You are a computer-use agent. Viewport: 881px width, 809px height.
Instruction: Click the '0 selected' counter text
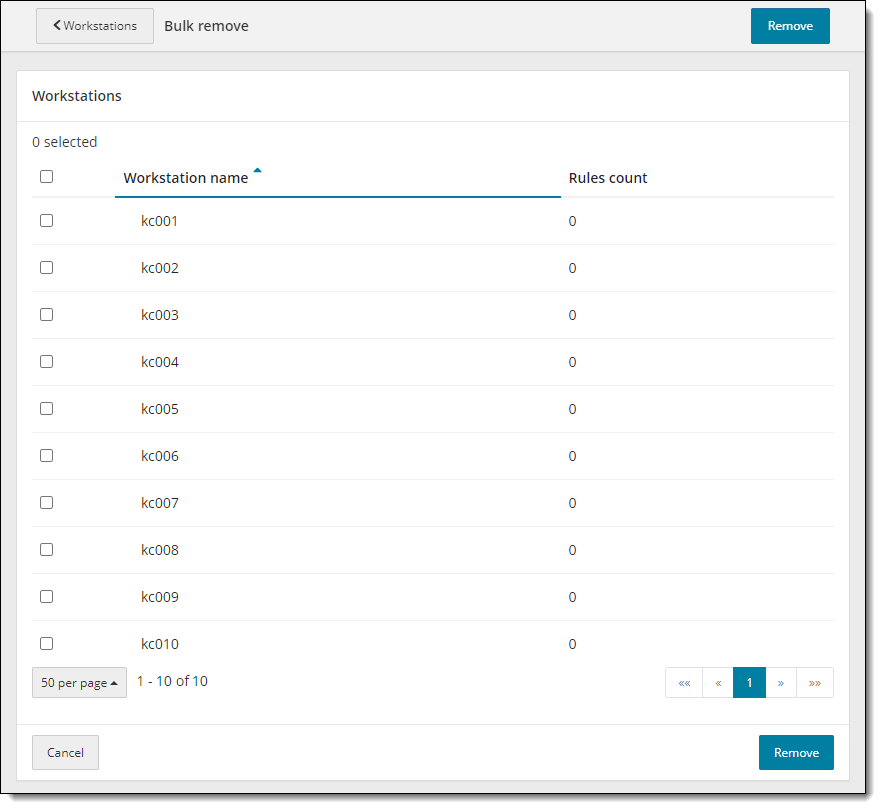tap(65, 142)
